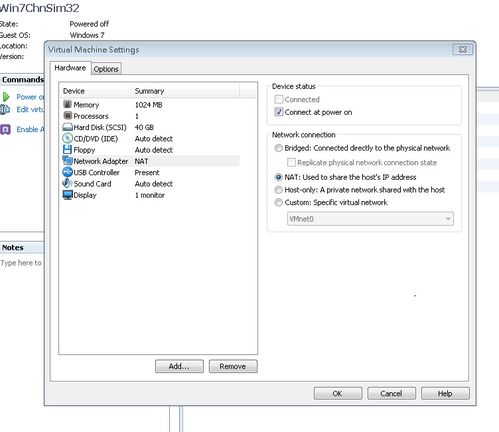Click the Notes text area
This screenshot has height=432, width=499.
pyautogui.click(x=21, y=263)
